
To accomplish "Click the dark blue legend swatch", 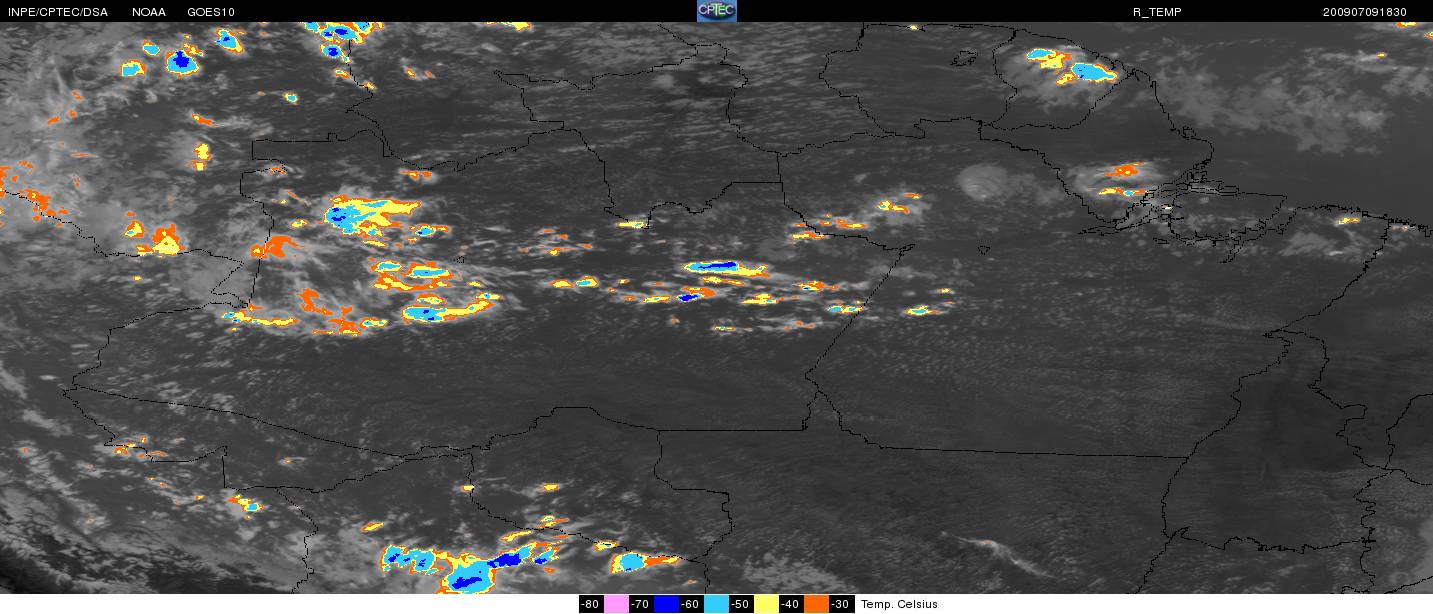I will coord(666,604).
